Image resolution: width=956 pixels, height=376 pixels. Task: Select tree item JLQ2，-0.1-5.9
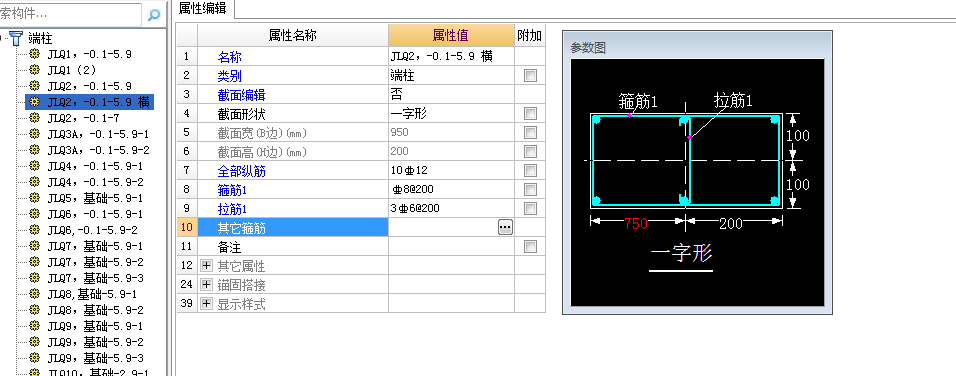89,86
